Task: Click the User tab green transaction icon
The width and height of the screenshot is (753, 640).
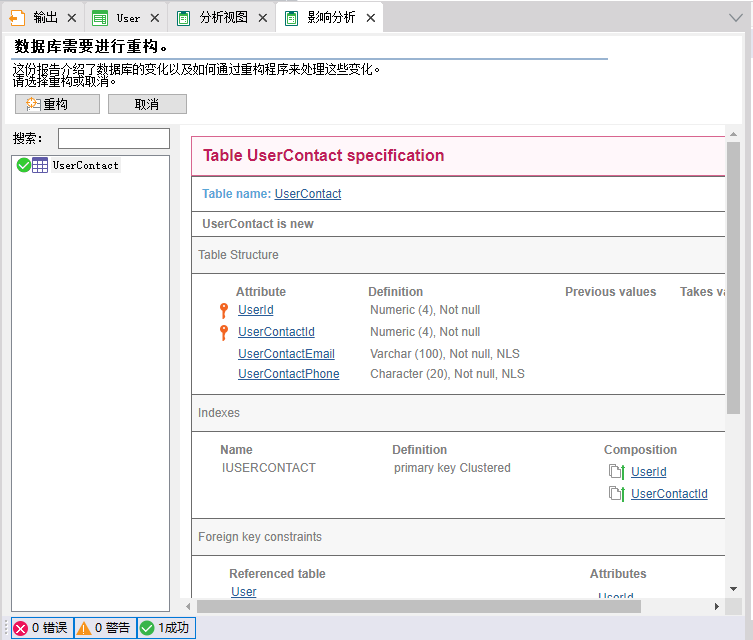Action: click(100, 18)
